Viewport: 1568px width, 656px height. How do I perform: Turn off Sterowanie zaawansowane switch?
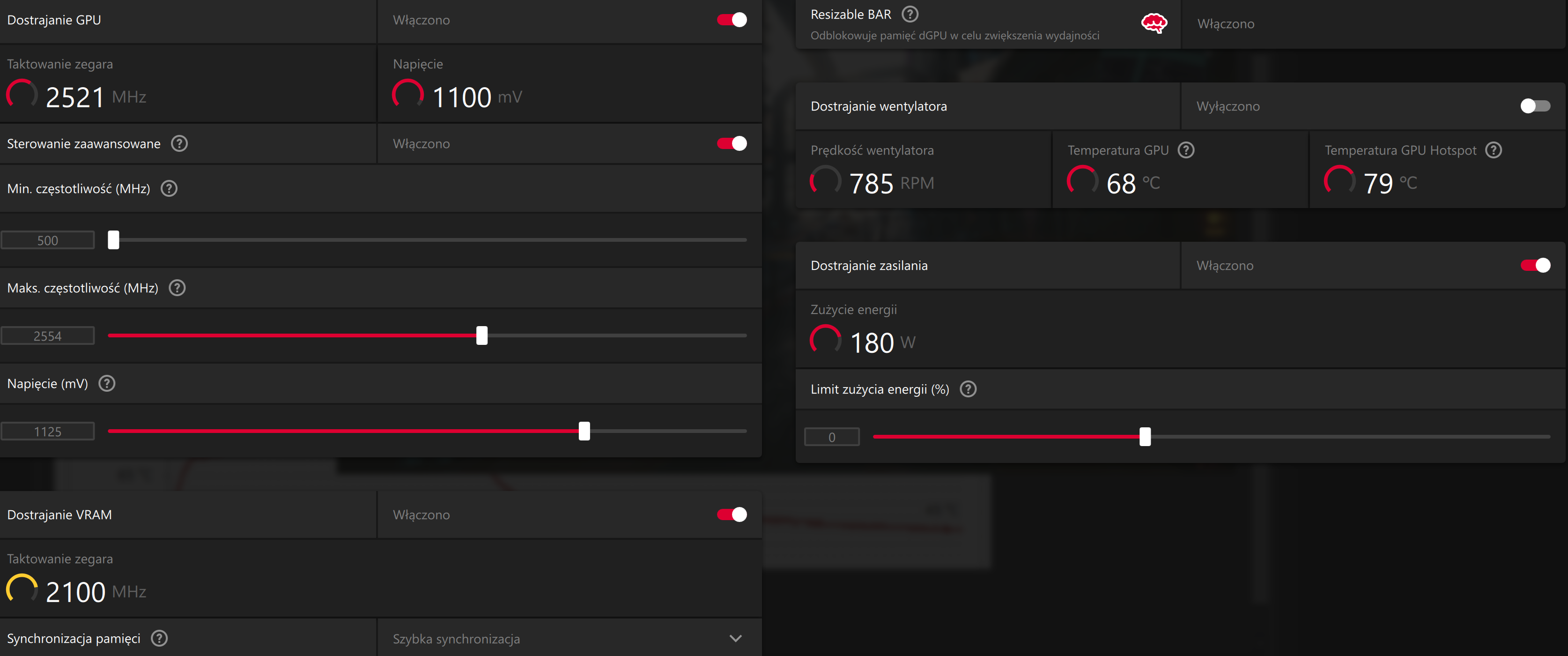(732, 144)
